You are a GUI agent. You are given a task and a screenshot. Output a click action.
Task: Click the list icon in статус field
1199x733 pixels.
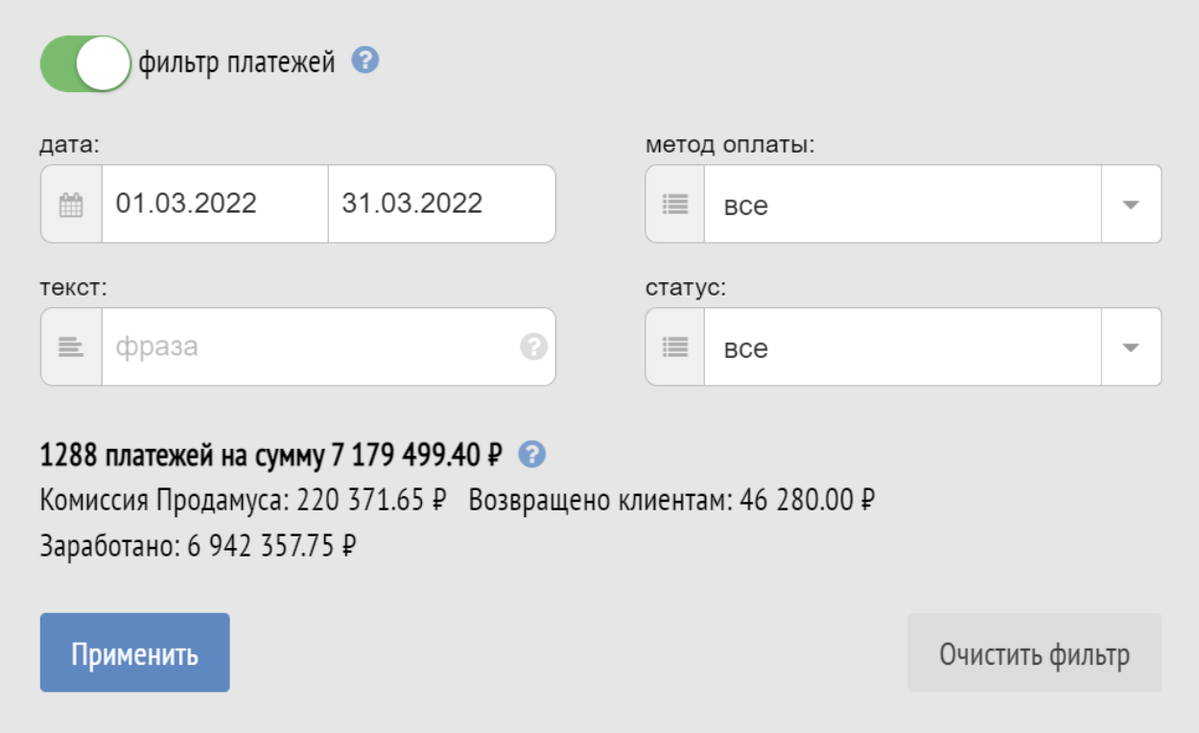(675, 347)
